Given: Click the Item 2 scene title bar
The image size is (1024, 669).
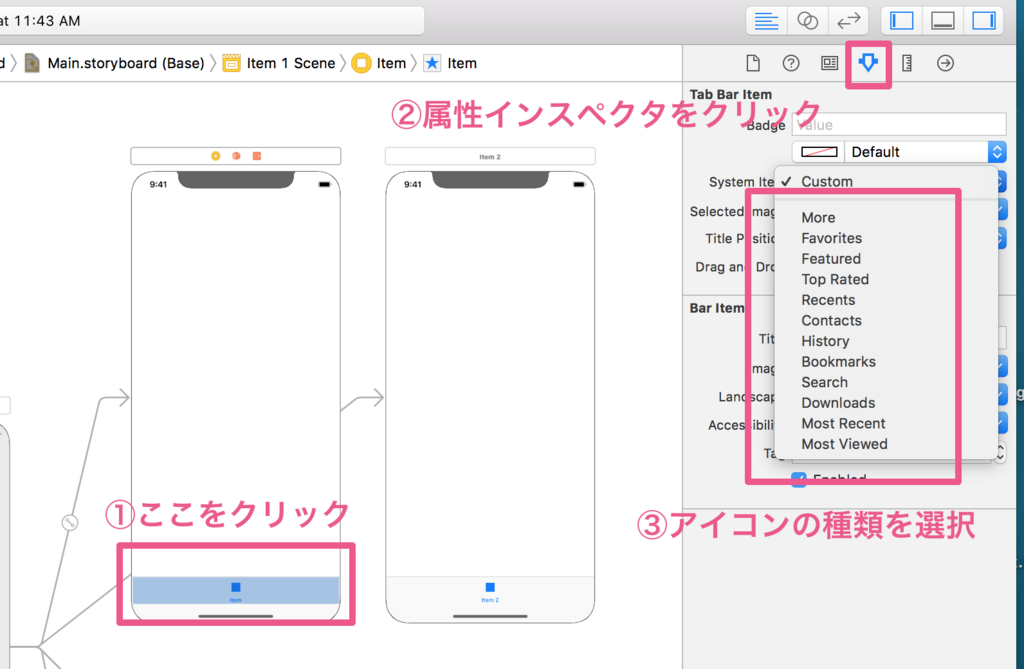Looking at the screenshot, I should 490,156.
